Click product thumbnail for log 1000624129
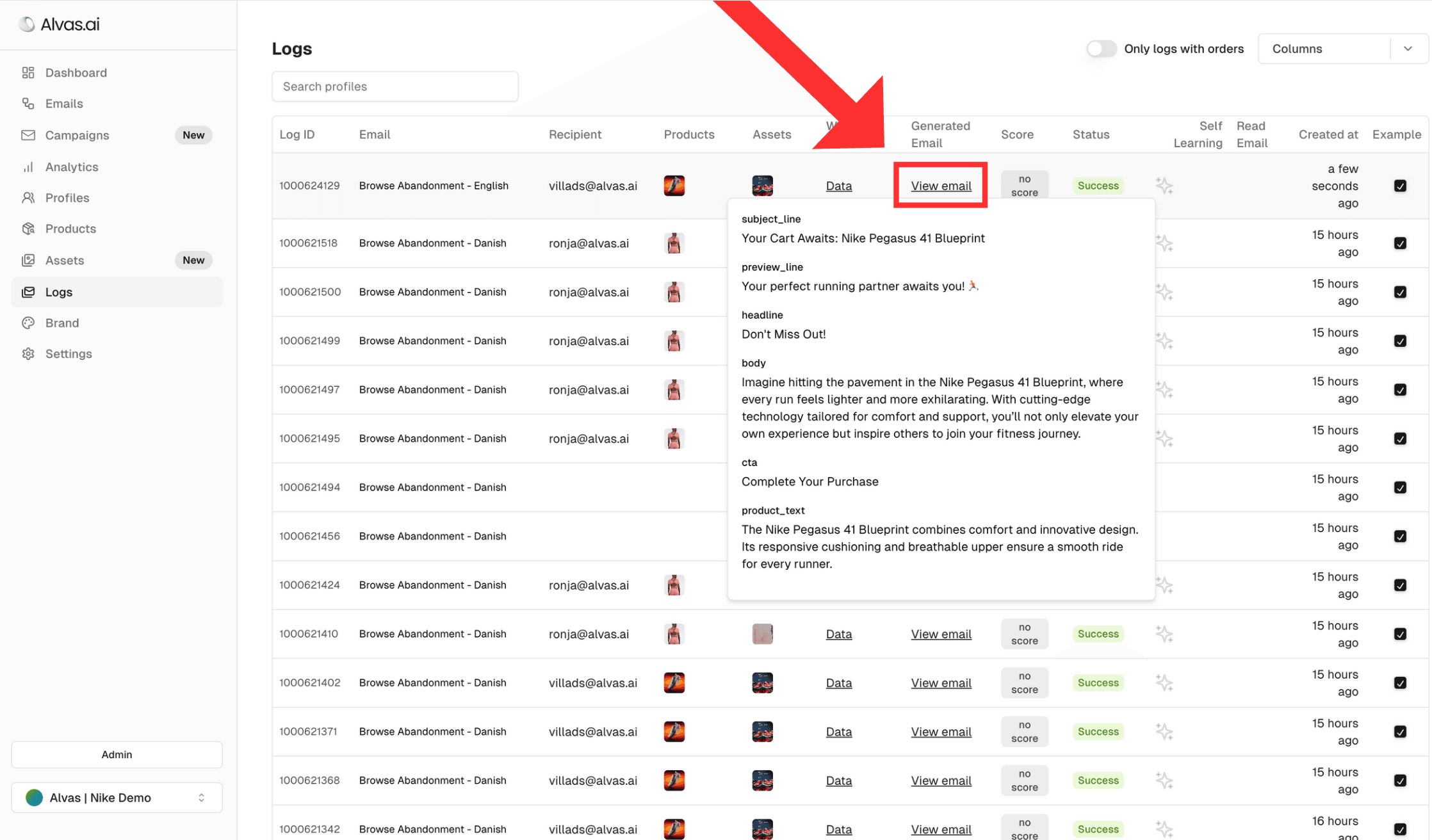Screen dimensions: 1432x840 pyautogui.click(x=674, y=186)
